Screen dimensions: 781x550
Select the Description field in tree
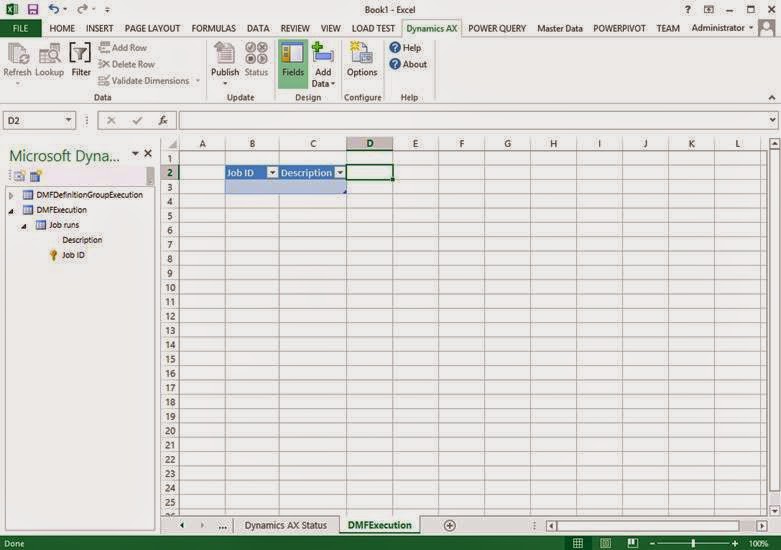tap(82, 240)
